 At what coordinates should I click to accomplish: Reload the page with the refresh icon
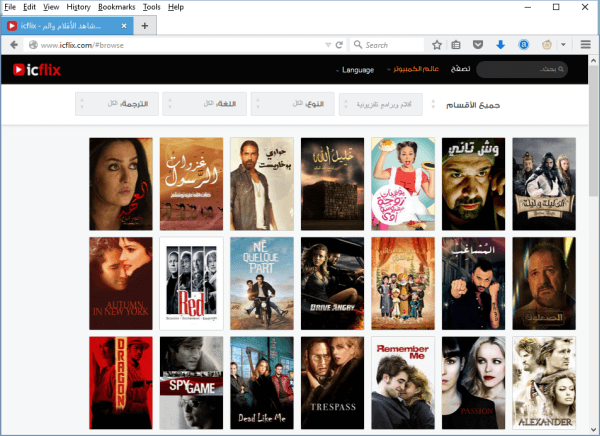click(x=339, y=45)
